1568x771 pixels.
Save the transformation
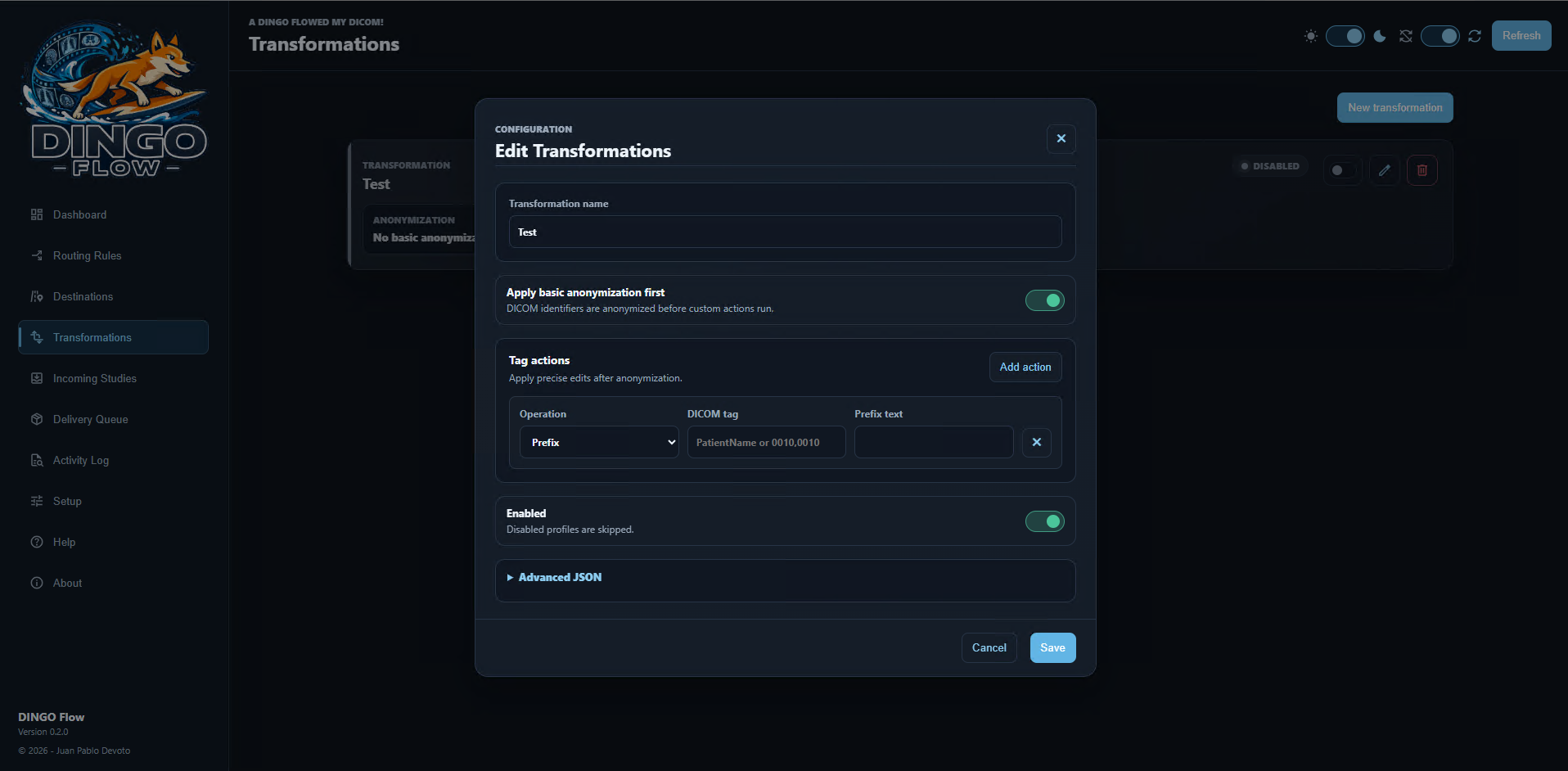[x=1053, y=648]
